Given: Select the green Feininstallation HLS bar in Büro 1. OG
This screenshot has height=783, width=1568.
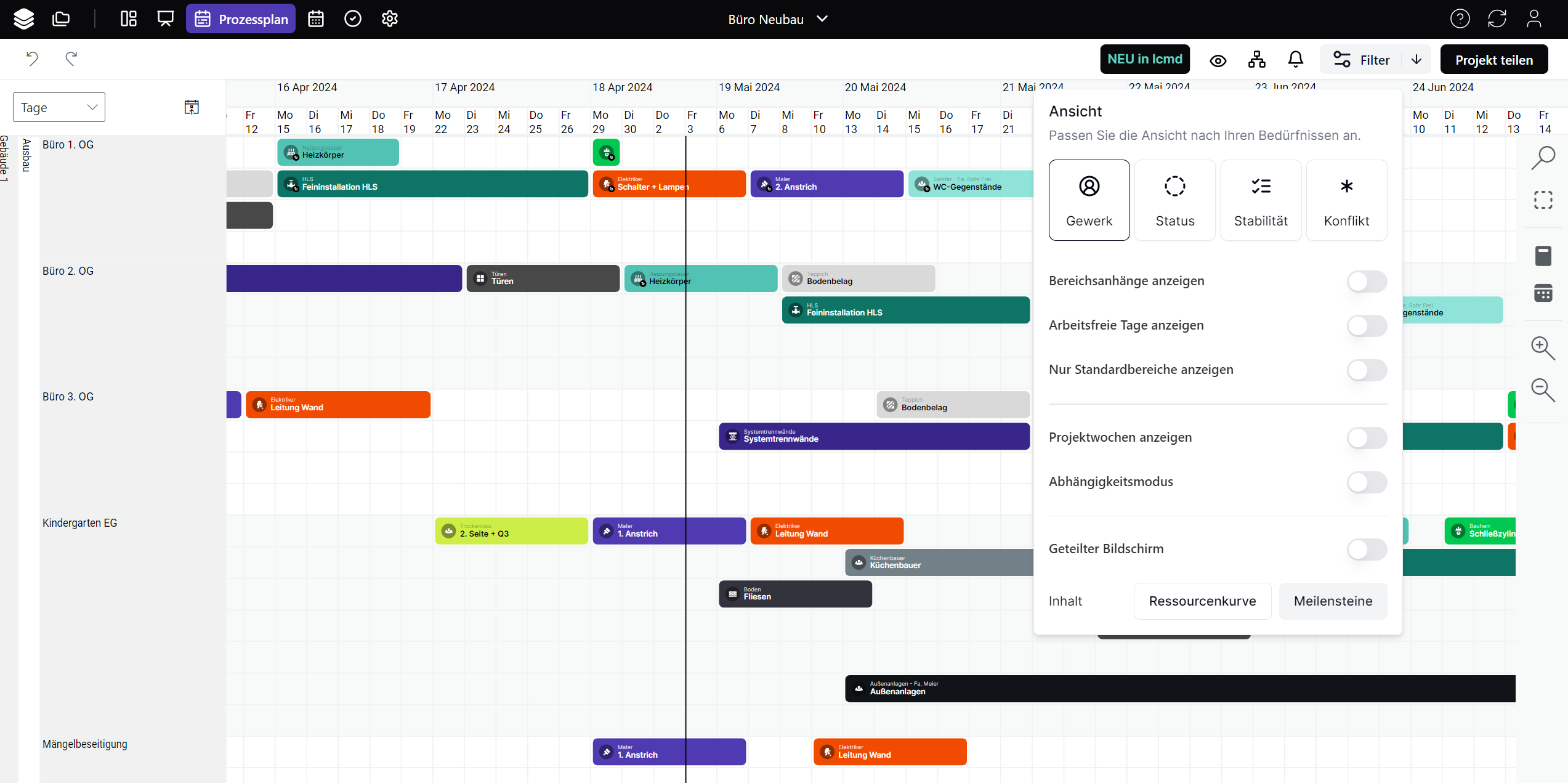Looking at the screenshot, I should tap(432, 184).
